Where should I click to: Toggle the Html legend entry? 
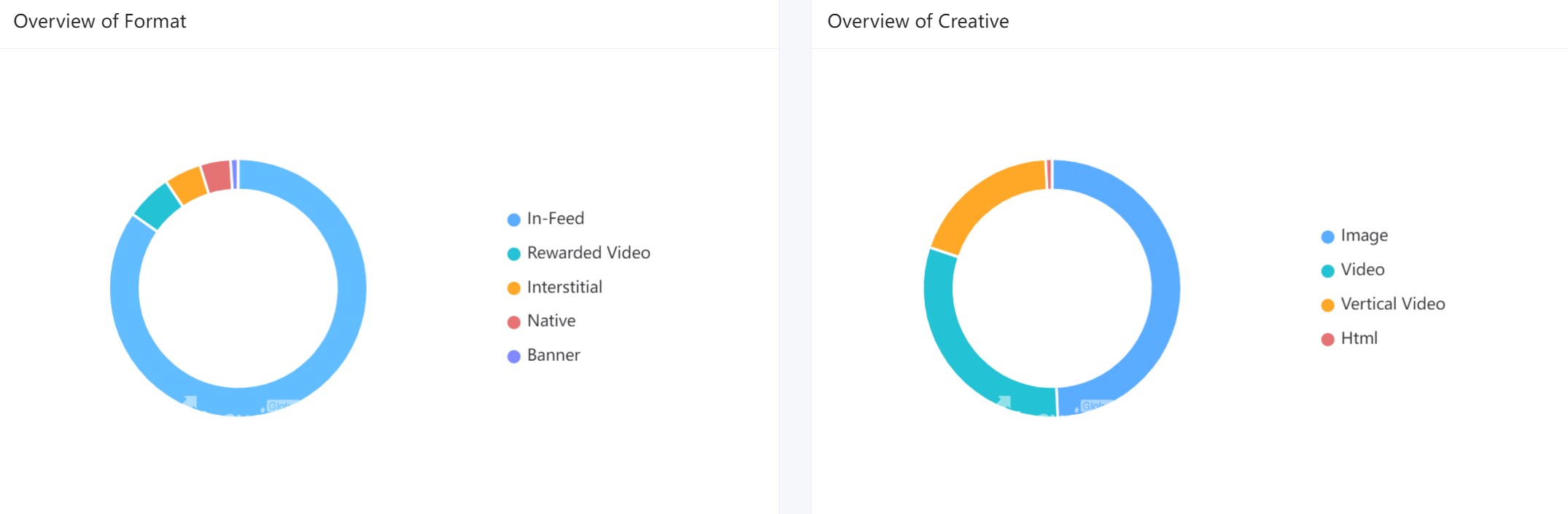point(1349,338)
